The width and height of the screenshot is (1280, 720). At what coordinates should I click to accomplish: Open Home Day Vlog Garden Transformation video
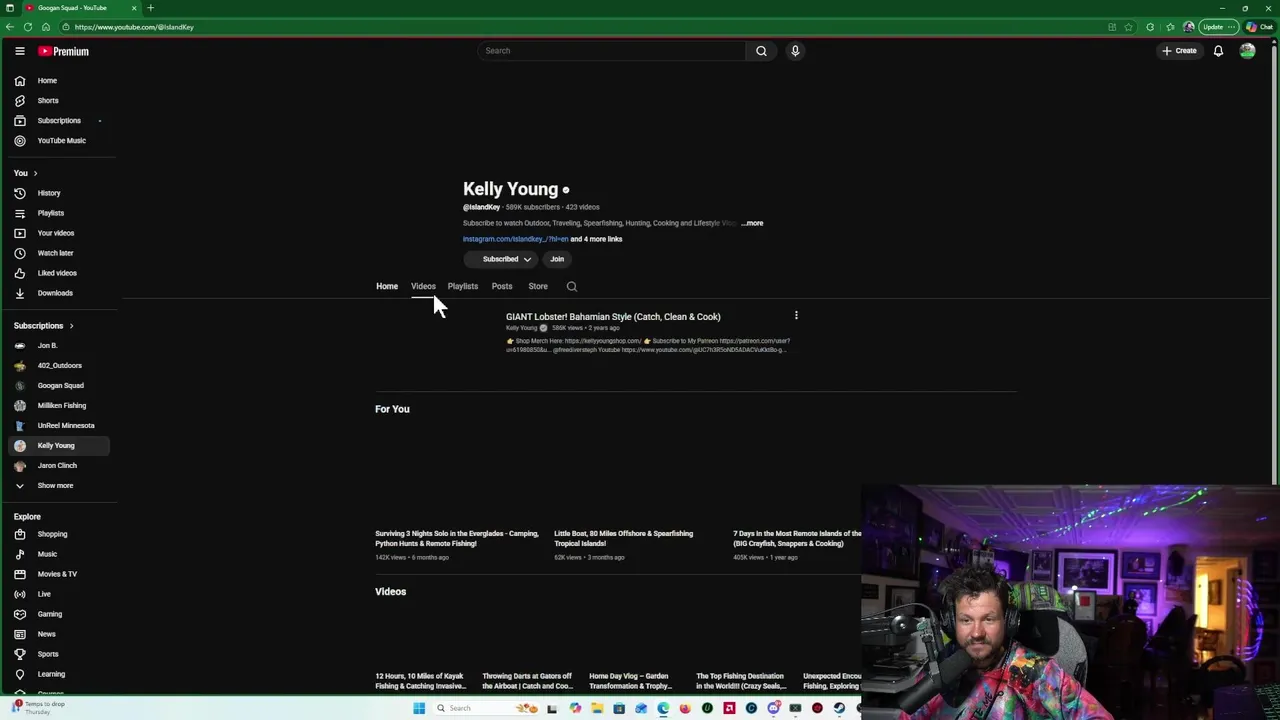pos(631,681)
